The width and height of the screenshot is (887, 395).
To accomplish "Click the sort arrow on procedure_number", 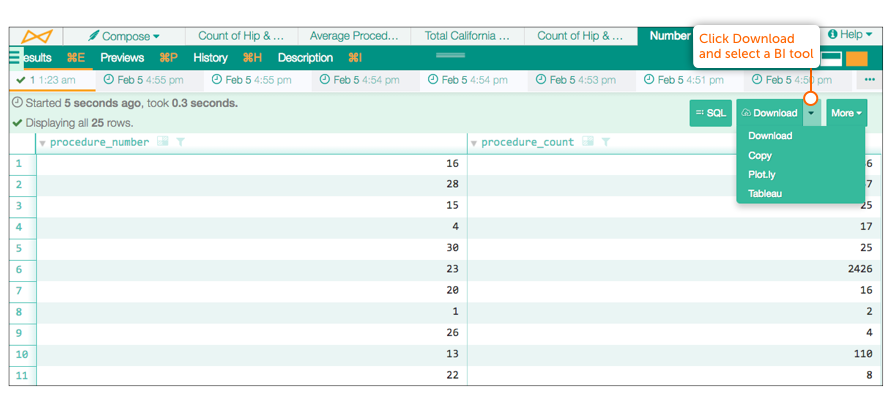I will pyautogui.click(x=42, y=143).
